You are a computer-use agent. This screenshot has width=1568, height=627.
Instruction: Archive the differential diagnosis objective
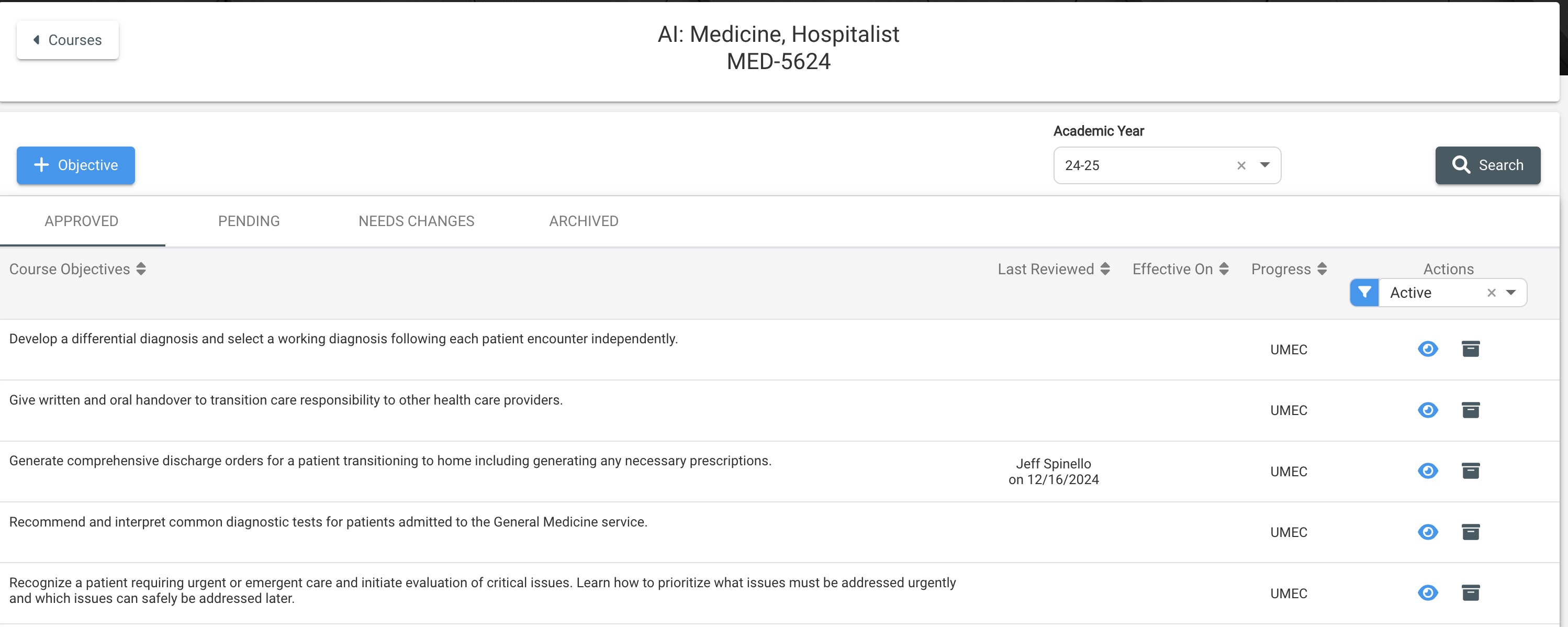1471,349
